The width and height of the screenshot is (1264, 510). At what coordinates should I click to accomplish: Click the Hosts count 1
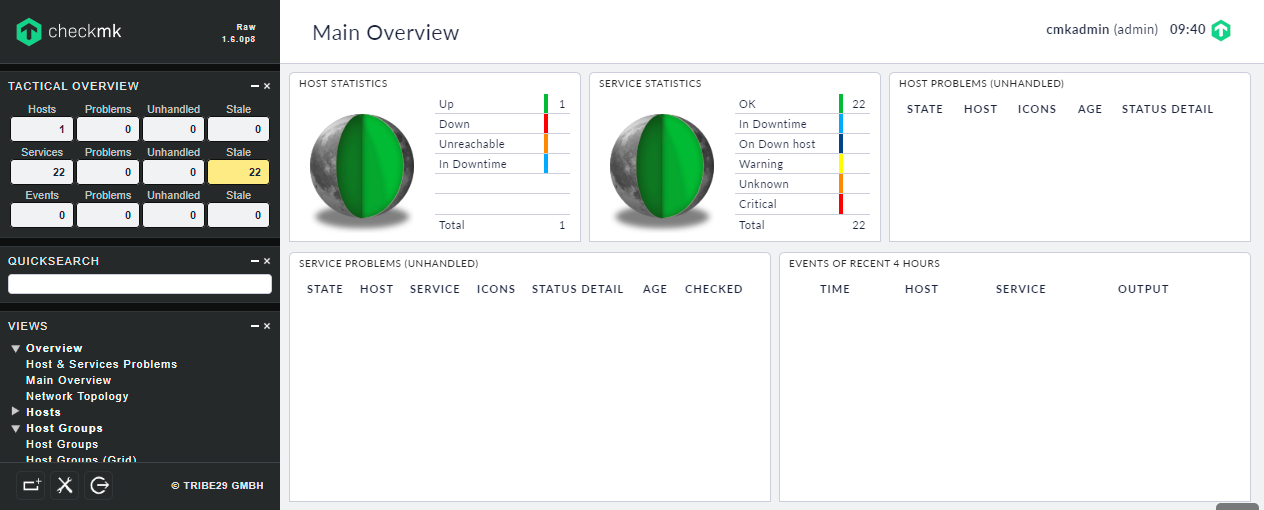click(42, 129)
